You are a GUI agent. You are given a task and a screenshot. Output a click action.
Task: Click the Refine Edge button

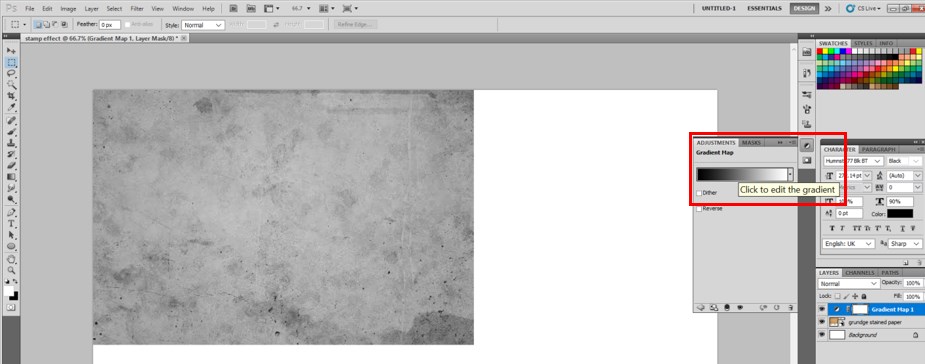[x=356, y=25]
